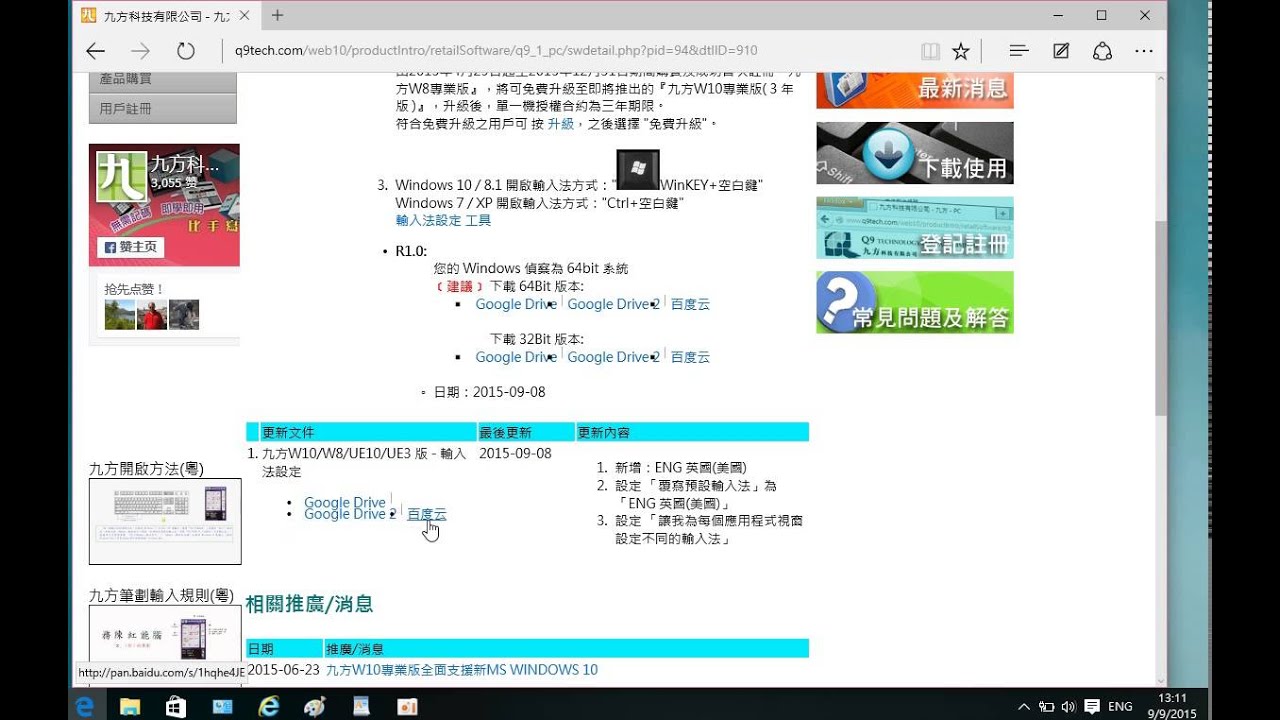Screen dimensions: 1280x720
Task: Close the 九方科技有限公司 tab
Action: tap(243, 16)
